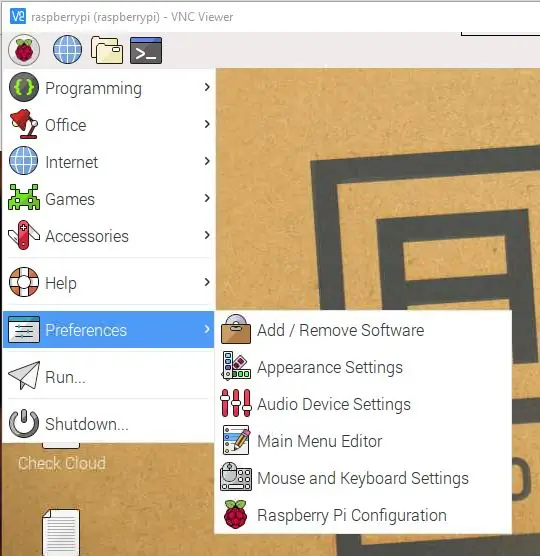Expand the Office submenu arrow
This screenshot has width=540, height=556.
click(x=207, y=124)
